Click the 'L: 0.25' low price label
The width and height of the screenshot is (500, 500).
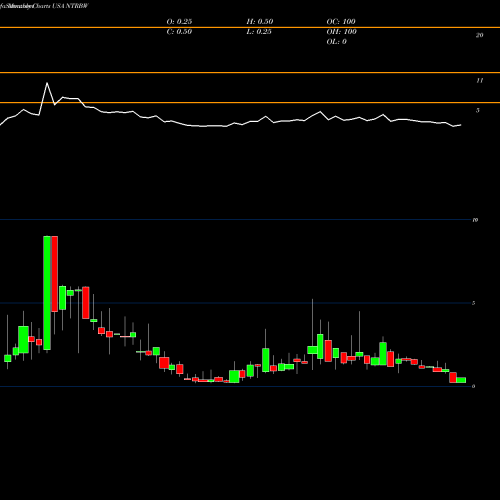[x=259, y=31]
